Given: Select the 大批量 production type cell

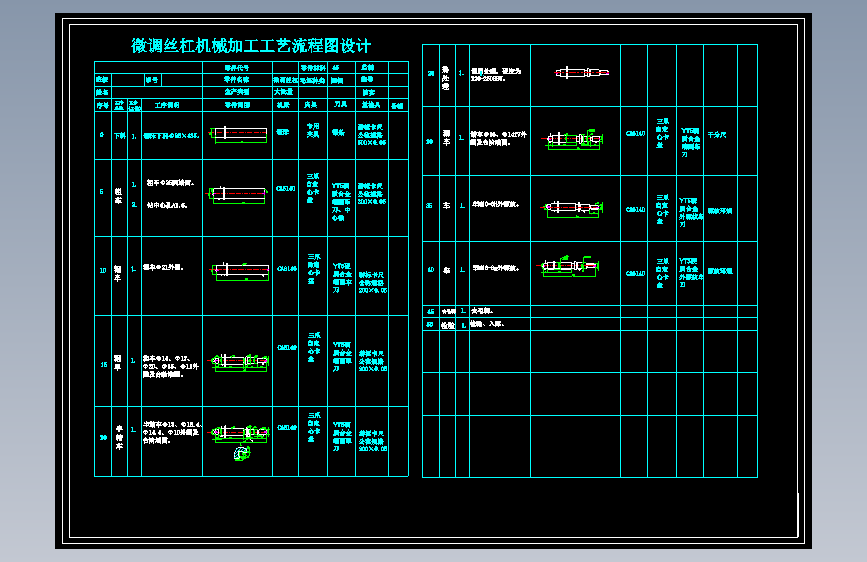Looking at the screenshot, I should (284, 92).
